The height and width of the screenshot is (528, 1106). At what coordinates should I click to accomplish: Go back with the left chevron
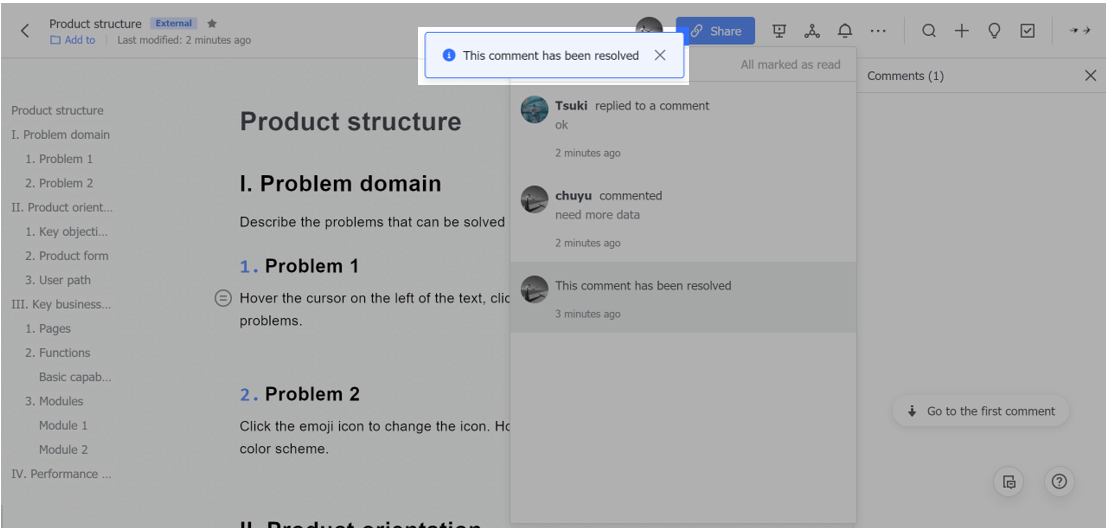tap(26, 31)
